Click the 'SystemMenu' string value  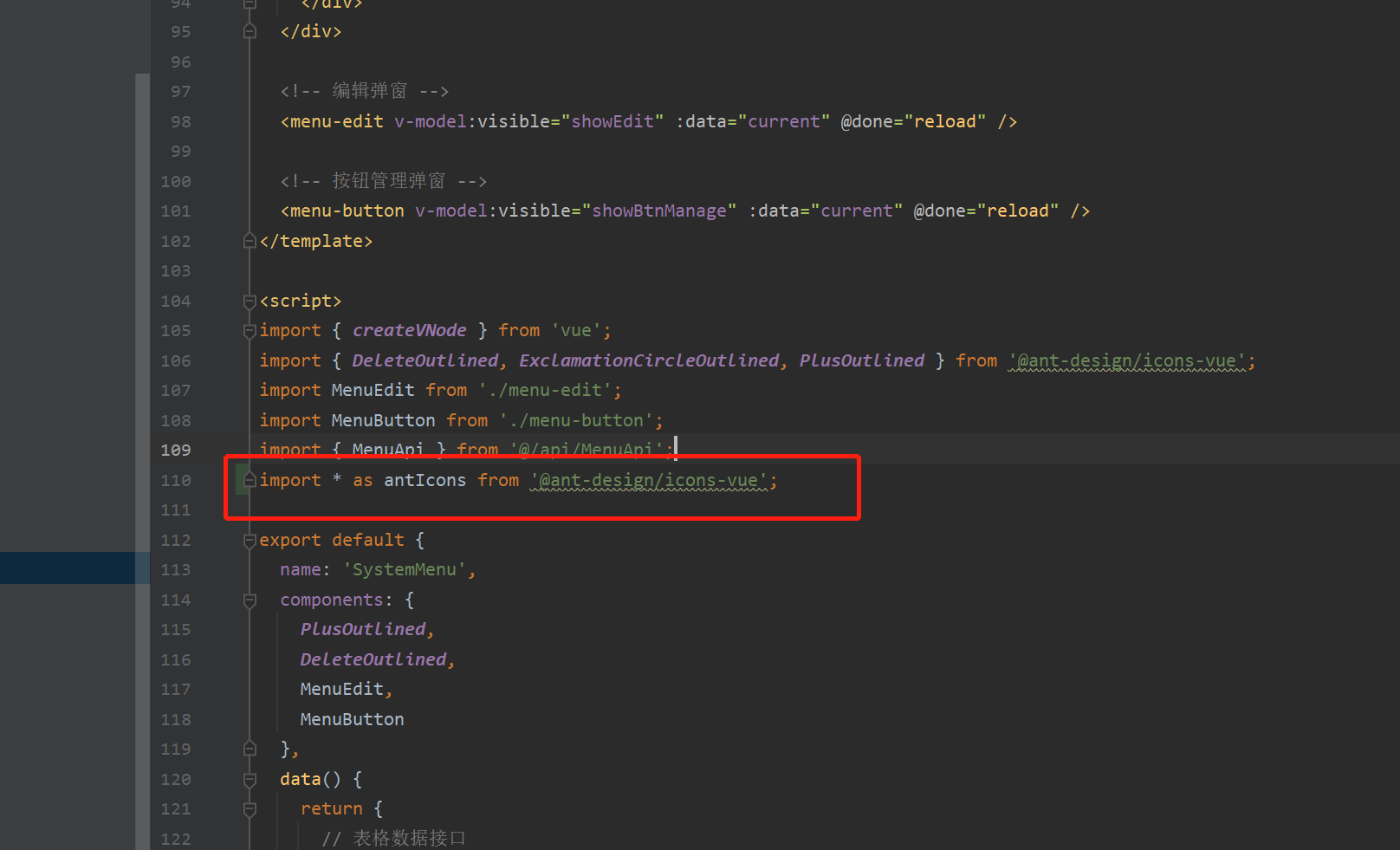tap(407, 569)
